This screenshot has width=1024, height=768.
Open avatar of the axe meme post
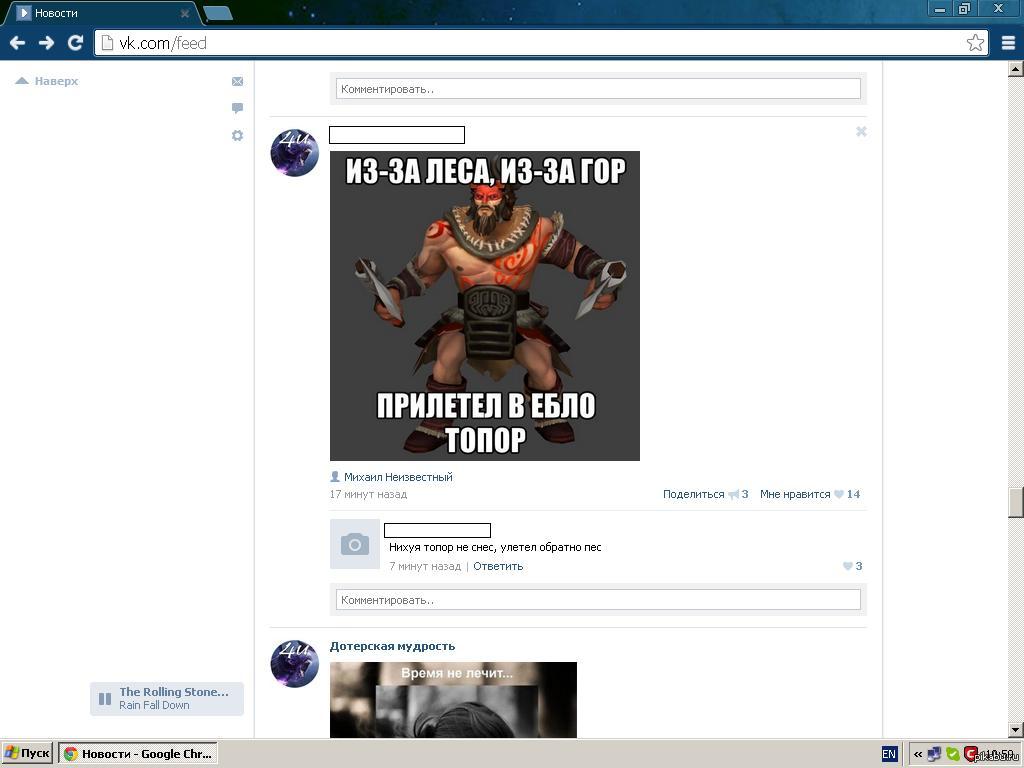295,152
